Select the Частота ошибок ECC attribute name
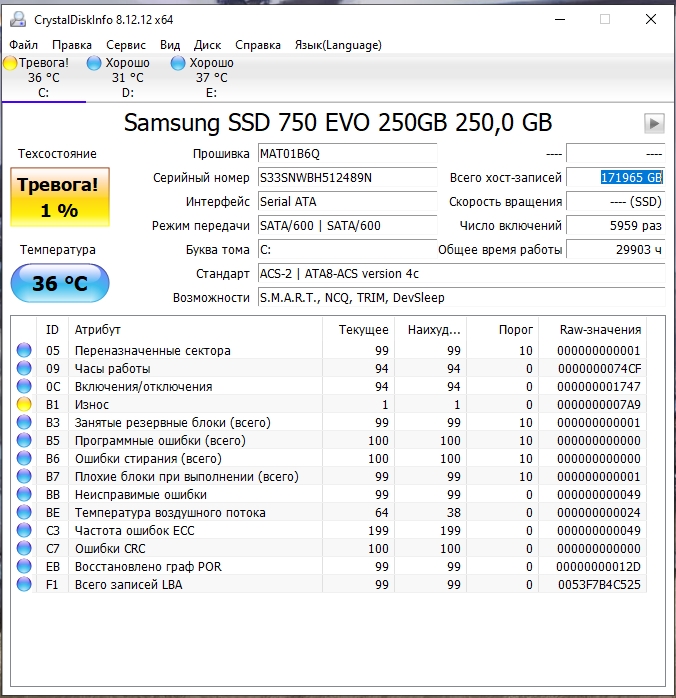The width and height of the screenshot is (676, 698). (134, 531)
